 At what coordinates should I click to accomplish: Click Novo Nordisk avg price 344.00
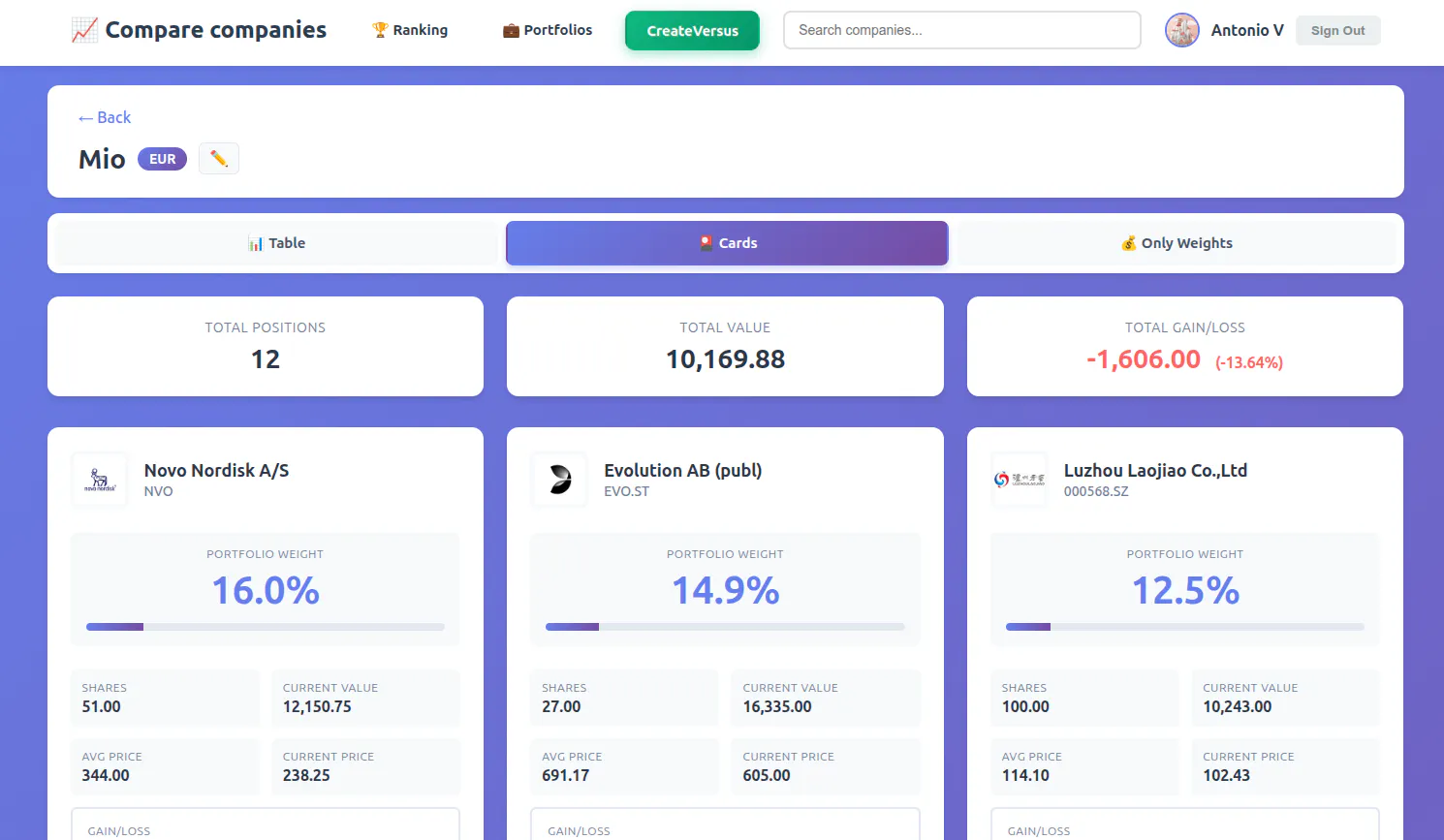[x=106, y=776]
